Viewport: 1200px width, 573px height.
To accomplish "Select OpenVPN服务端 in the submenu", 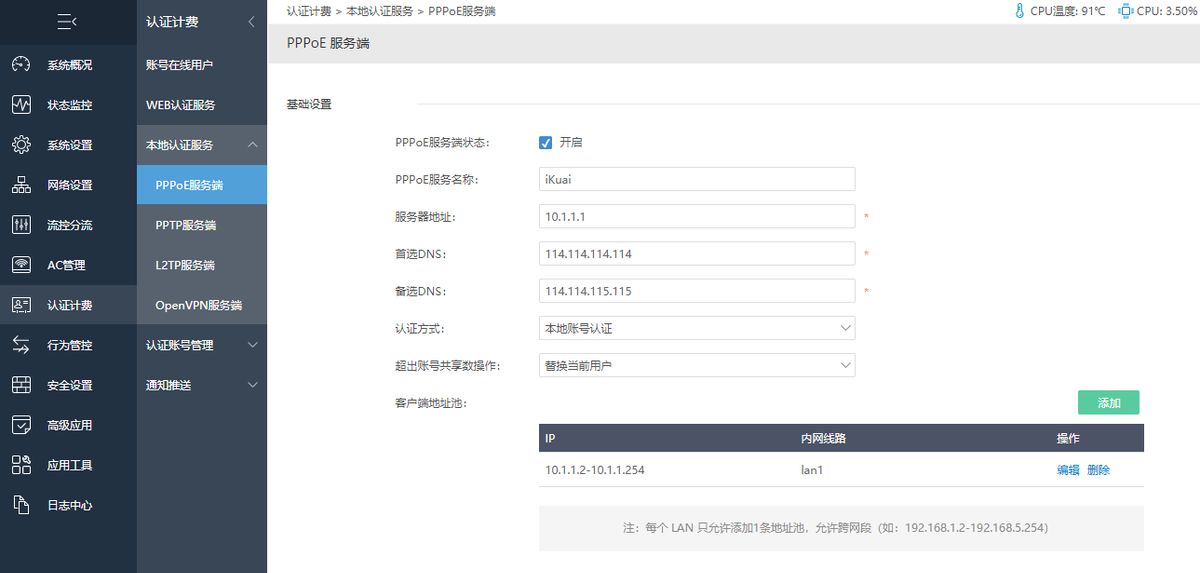I will click(x=198, y=305).
